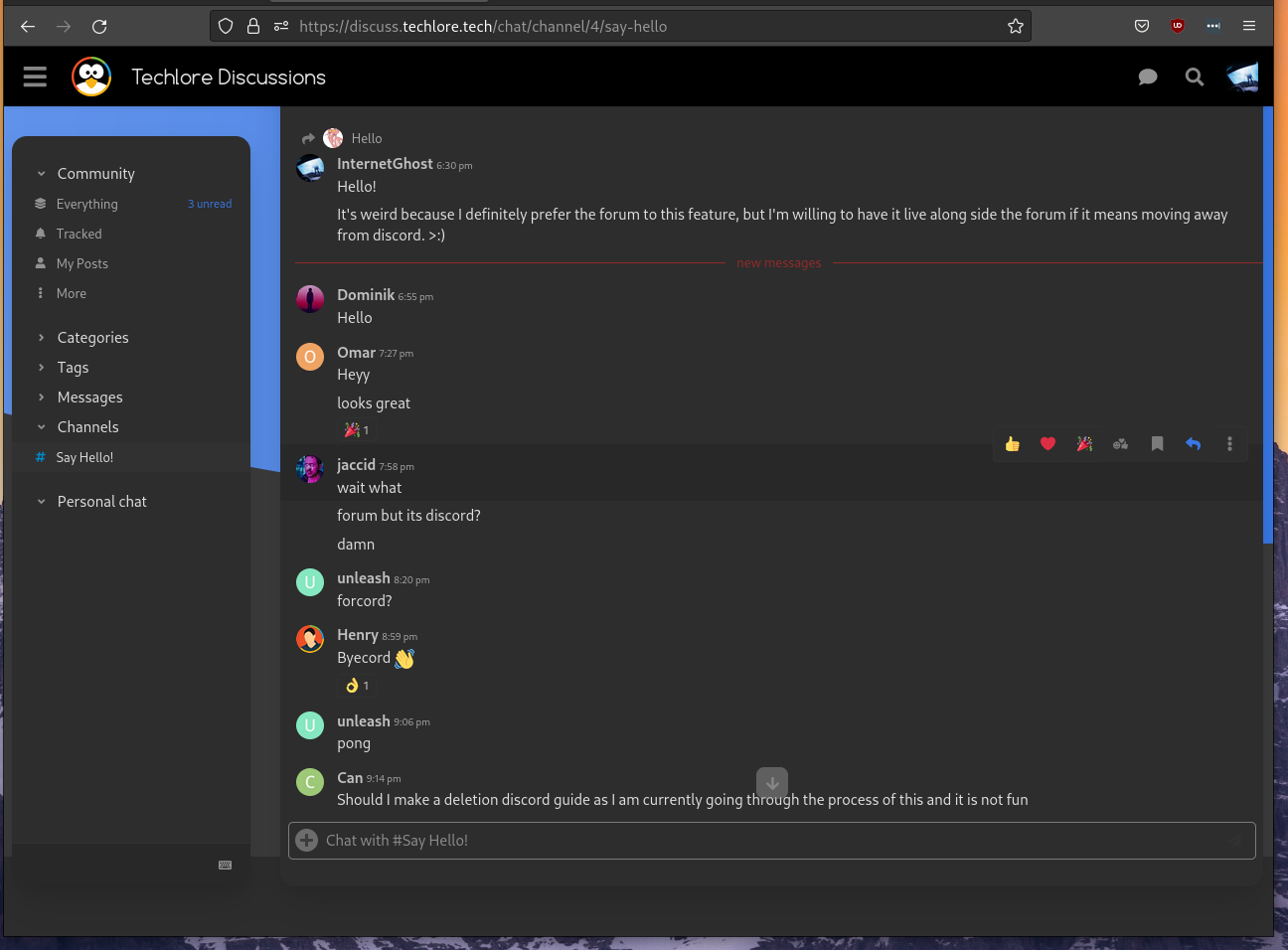Image resolution: width=1288 pixels, height=950 pixels.
Task: View the 3 unread link
Action: (x=210, y=204)
